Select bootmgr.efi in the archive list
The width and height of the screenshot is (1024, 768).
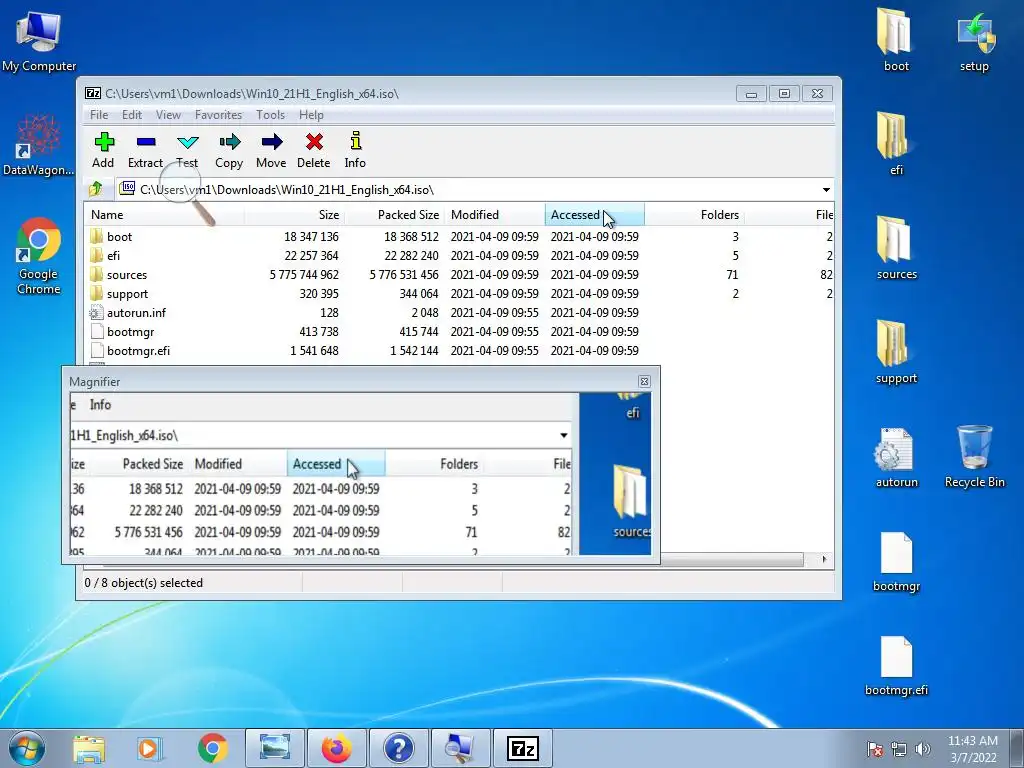pos(138,351)
